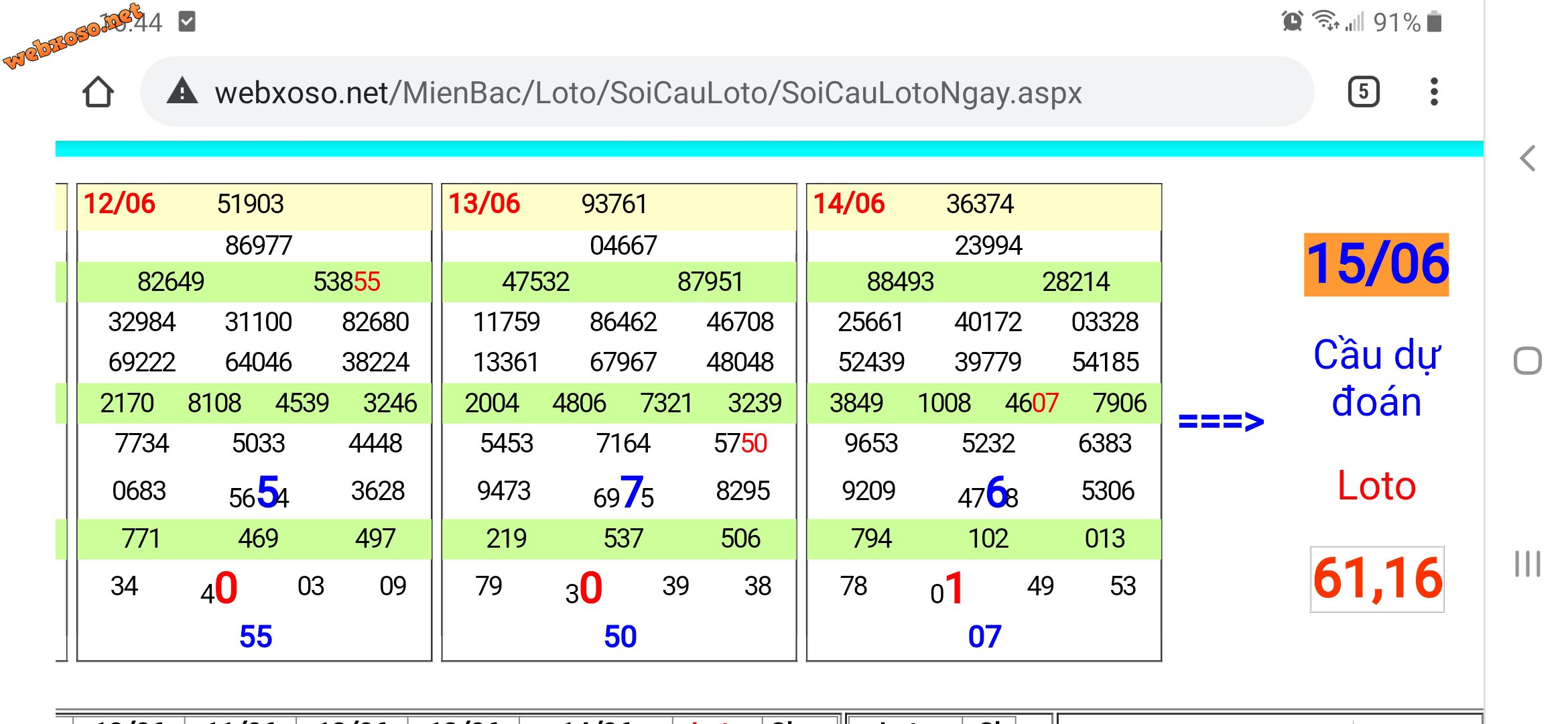Tap the alarm clock status icon

tap(1292, 21)
